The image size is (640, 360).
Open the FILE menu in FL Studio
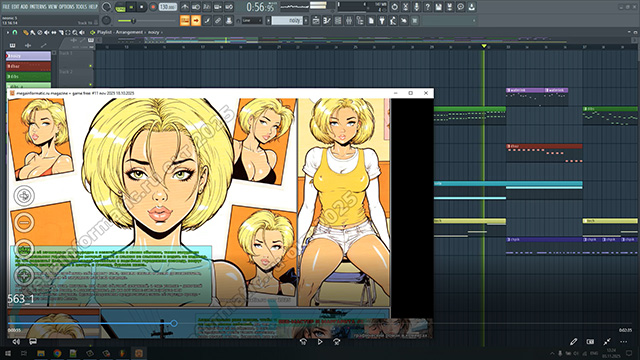point(7,7)
